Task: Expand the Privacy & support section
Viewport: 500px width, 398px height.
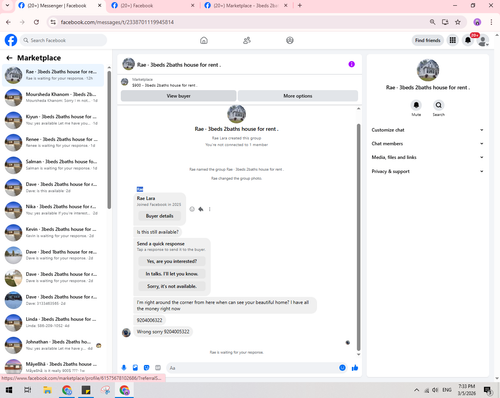Action: coord(427,171)
